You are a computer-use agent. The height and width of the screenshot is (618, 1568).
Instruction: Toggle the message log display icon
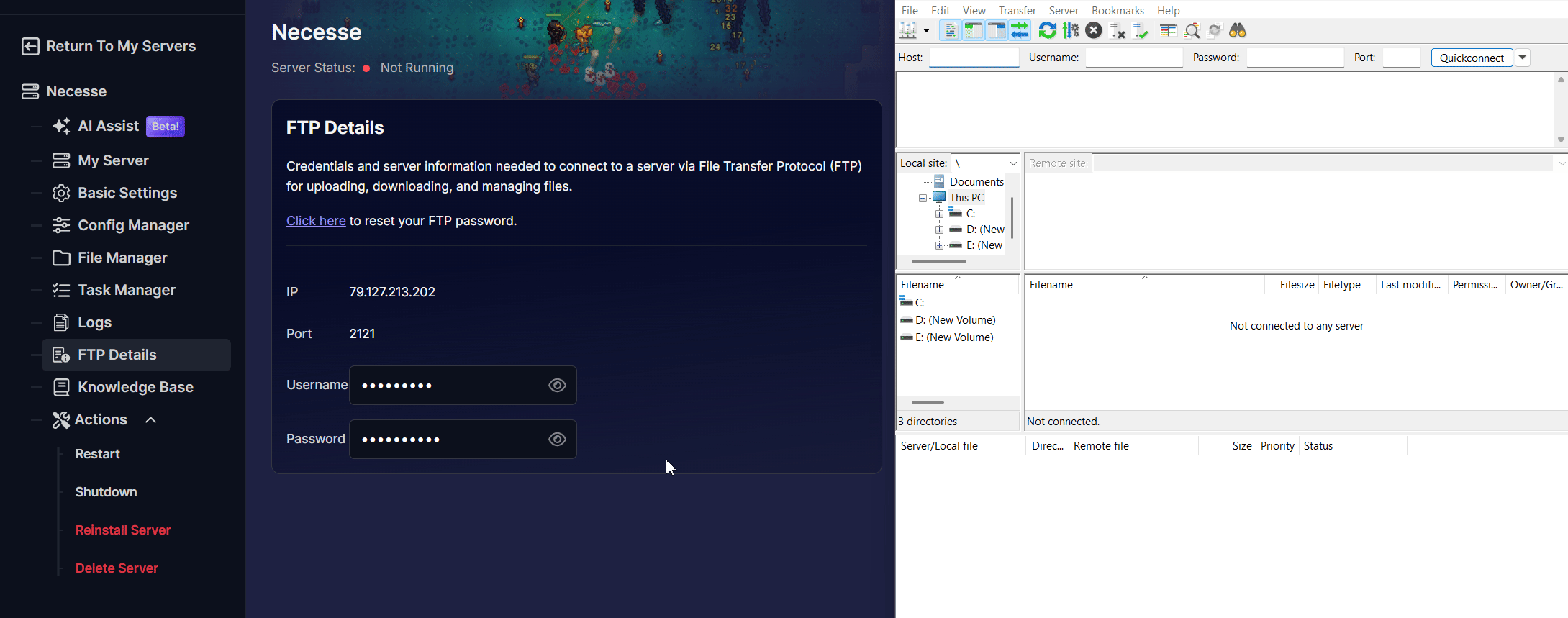950,31
